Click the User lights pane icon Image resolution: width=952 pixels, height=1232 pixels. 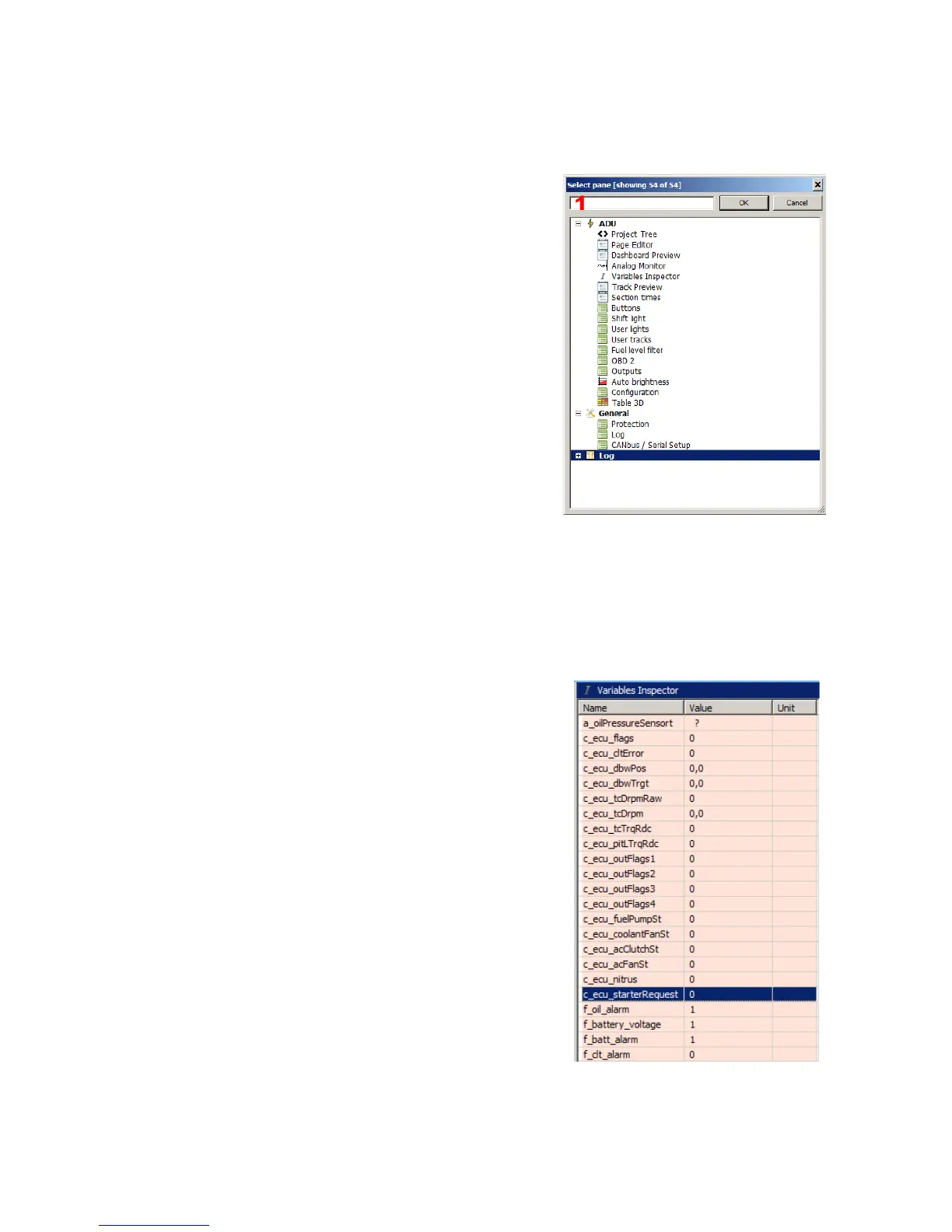(603, 329)
